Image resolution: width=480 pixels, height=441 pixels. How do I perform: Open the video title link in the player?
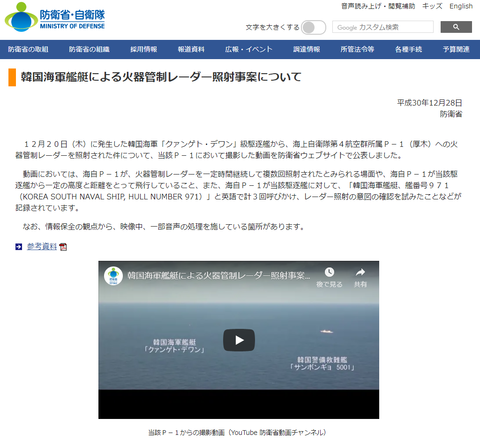pos(219,276)
